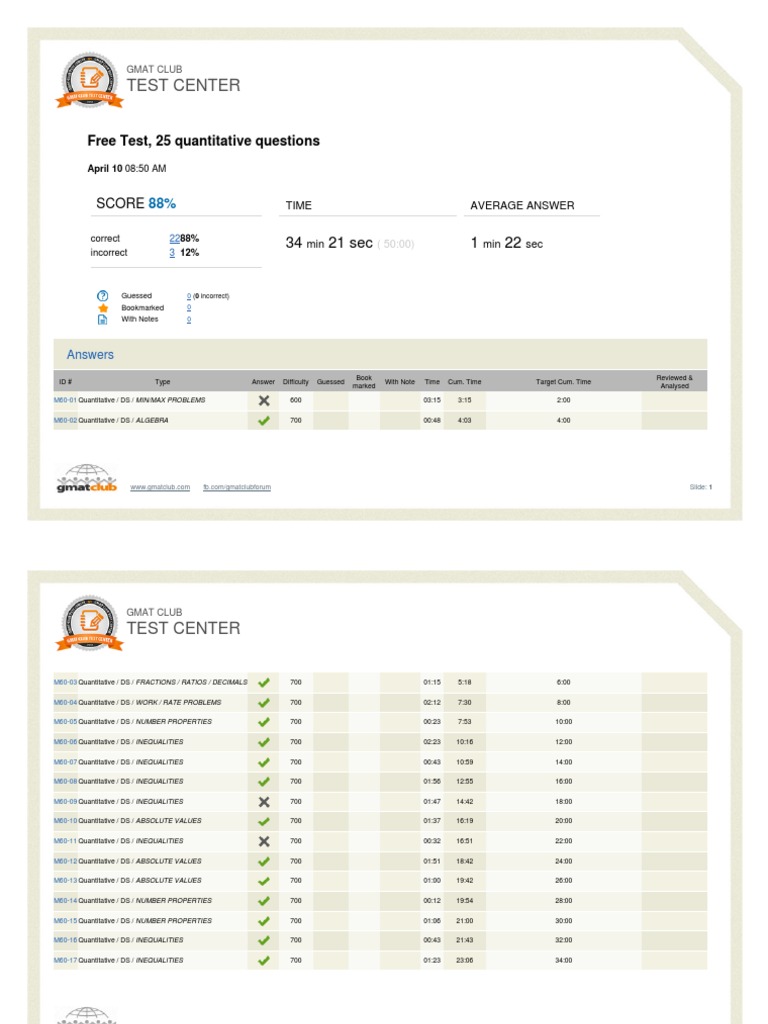This screenshot has width=768, height=1024.
Task: Click the 23:06 cumulative time for M60-17
Action: 464,961
